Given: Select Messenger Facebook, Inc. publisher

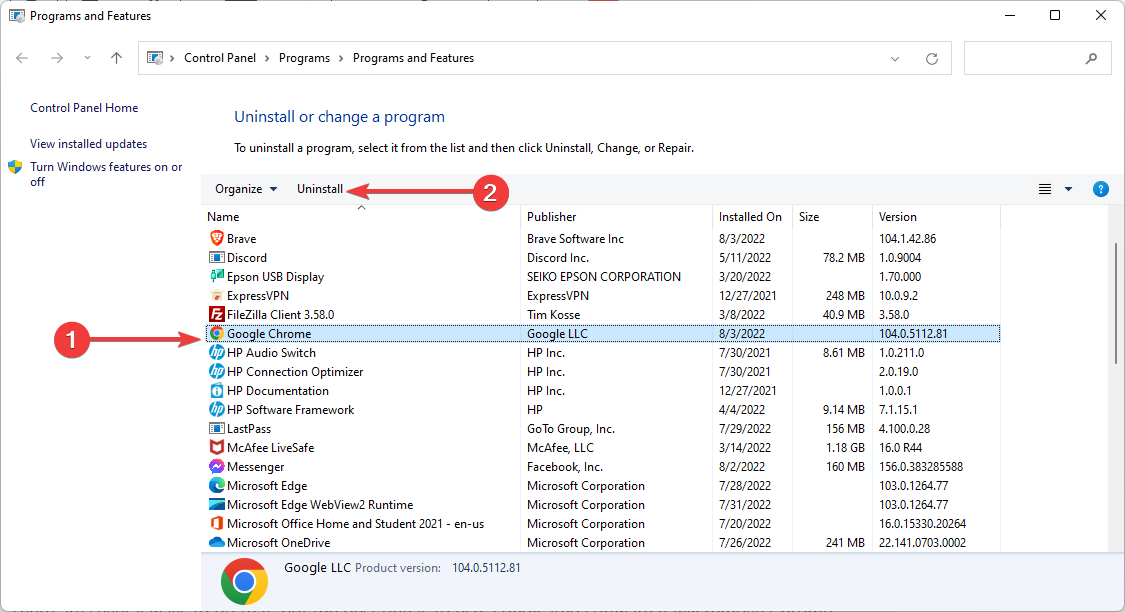Looking at the screenshot, I should coord(565,466).
